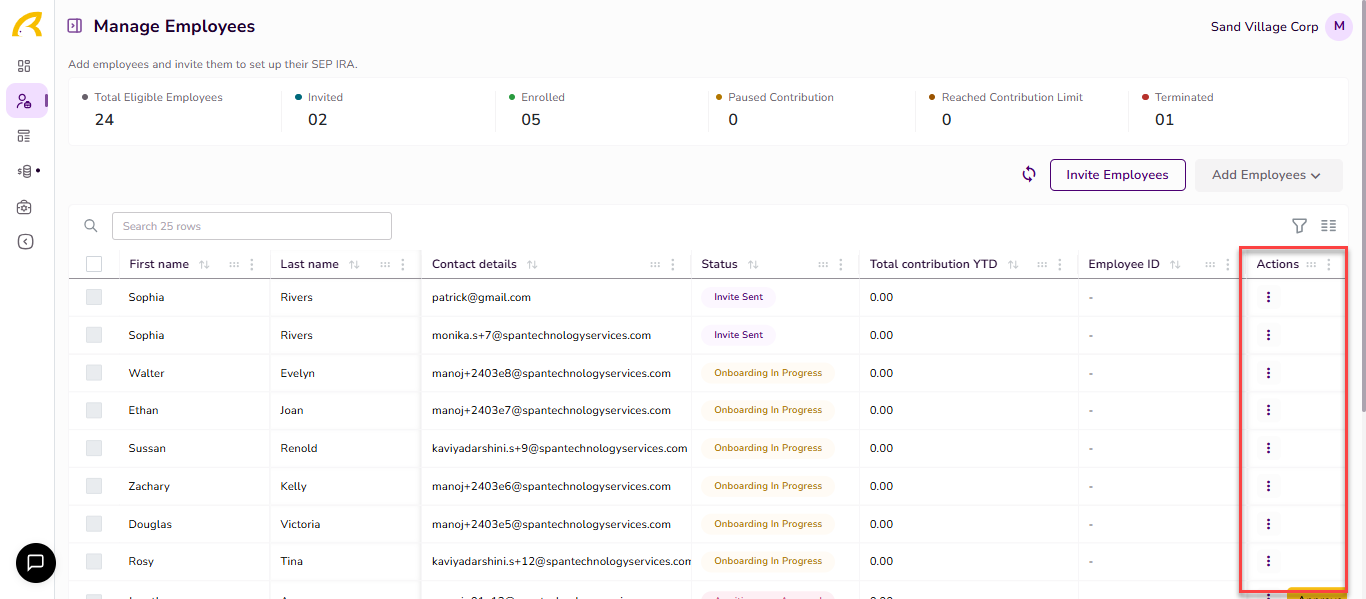Check the row for patrick@gmail.com
Viewport: 1366px width, 599px height.
pos(94,297)
